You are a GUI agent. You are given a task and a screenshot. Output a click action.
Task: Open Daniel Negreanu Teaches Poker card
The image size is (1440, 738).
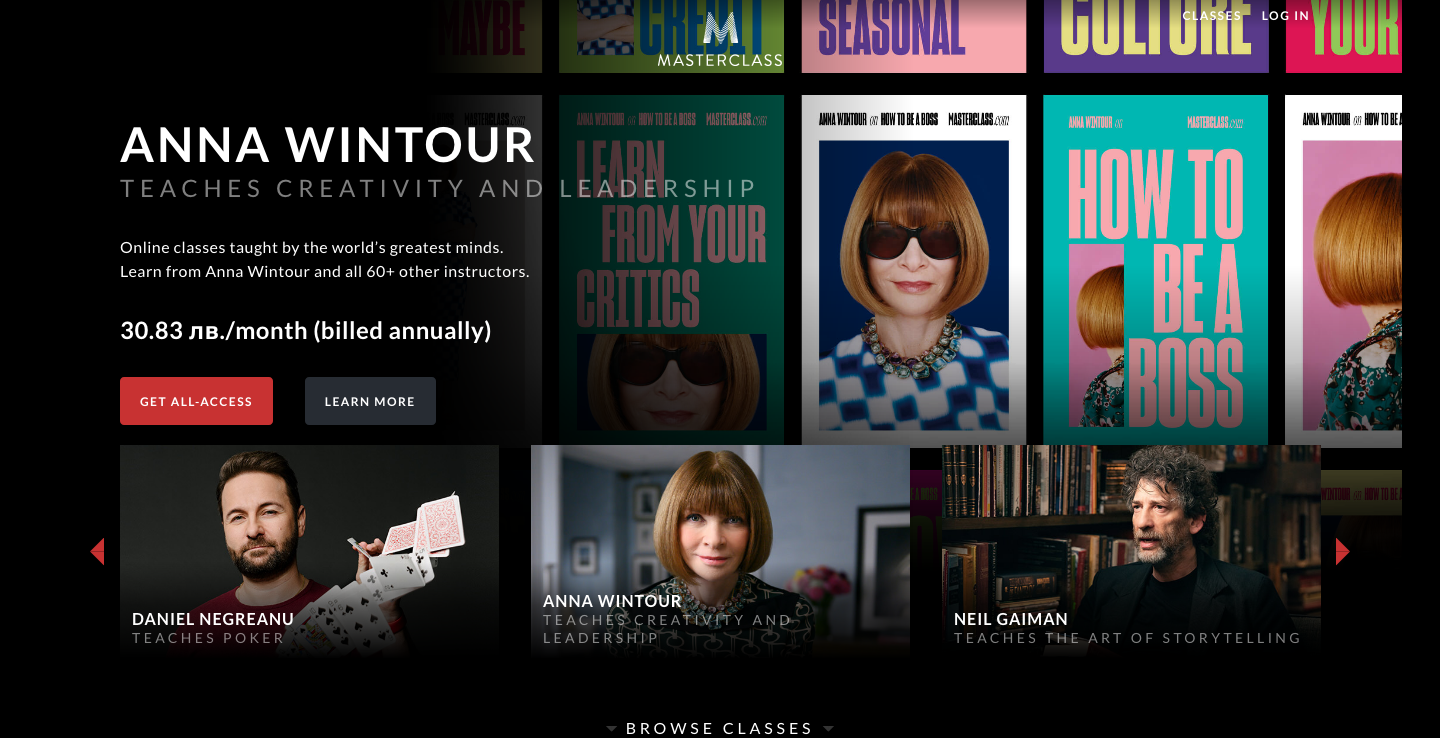point(309,550)
